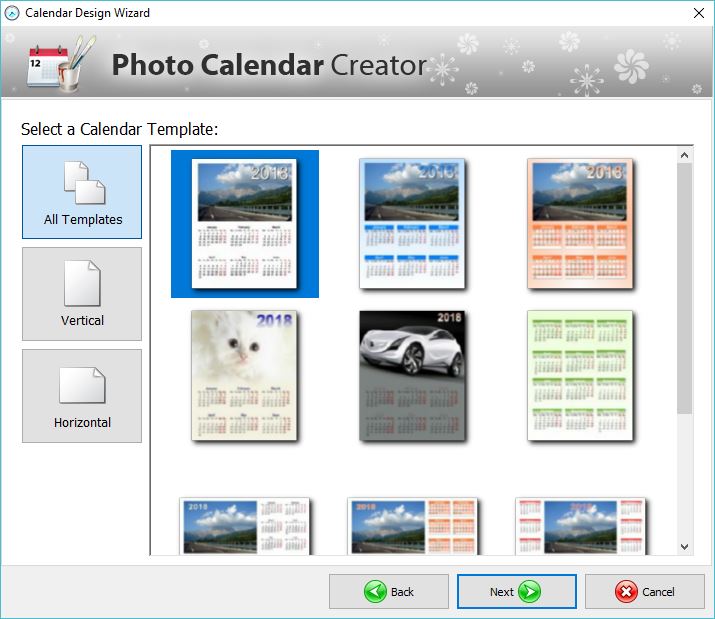Screen dimensions: 715x619
Task: Select the horizontal template with red side months
Action: coord(580,526)
